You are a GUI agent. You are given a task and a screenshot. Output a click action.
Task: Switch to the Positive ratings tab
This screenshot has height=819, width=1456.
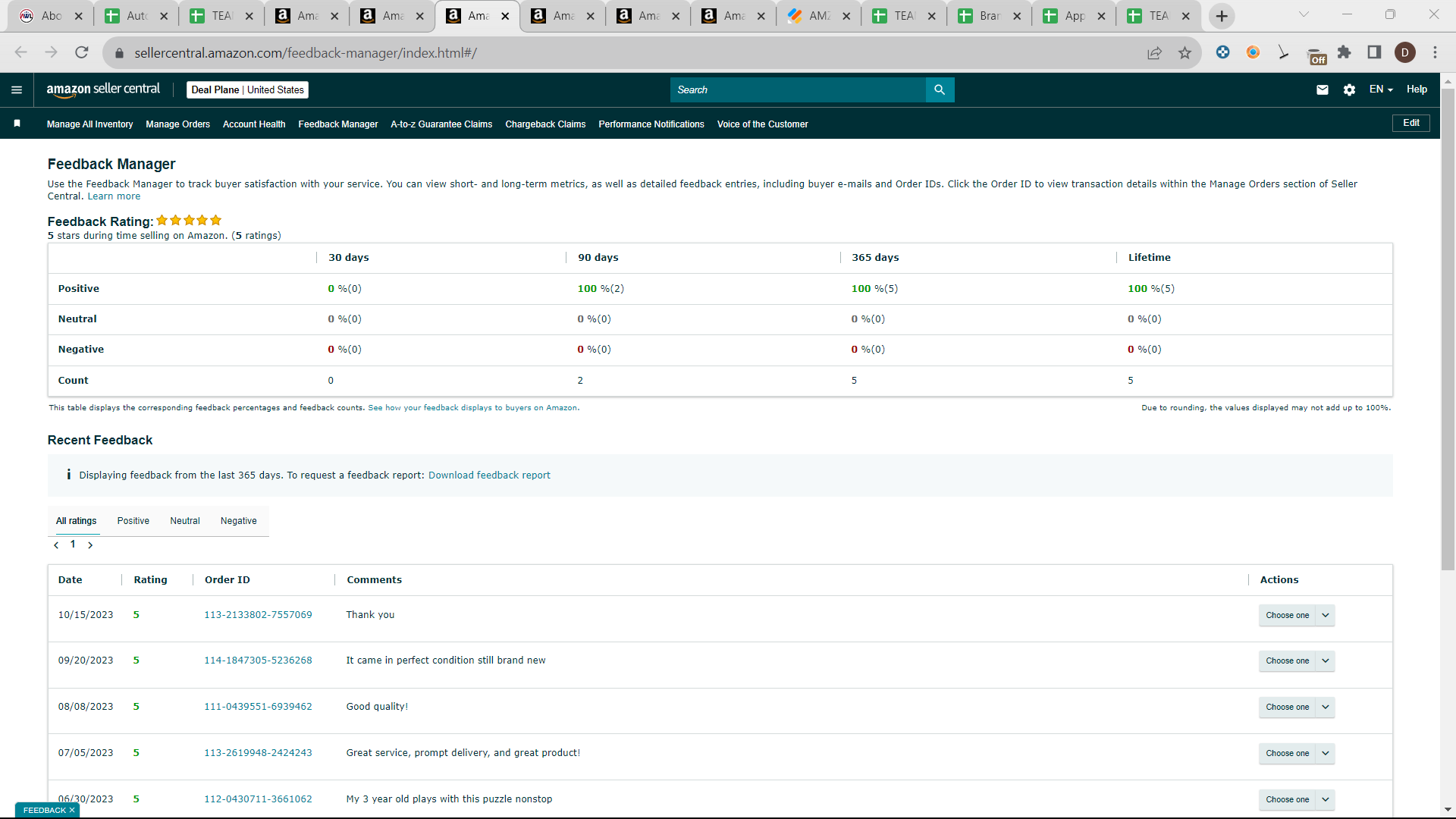tap(133, 521)
